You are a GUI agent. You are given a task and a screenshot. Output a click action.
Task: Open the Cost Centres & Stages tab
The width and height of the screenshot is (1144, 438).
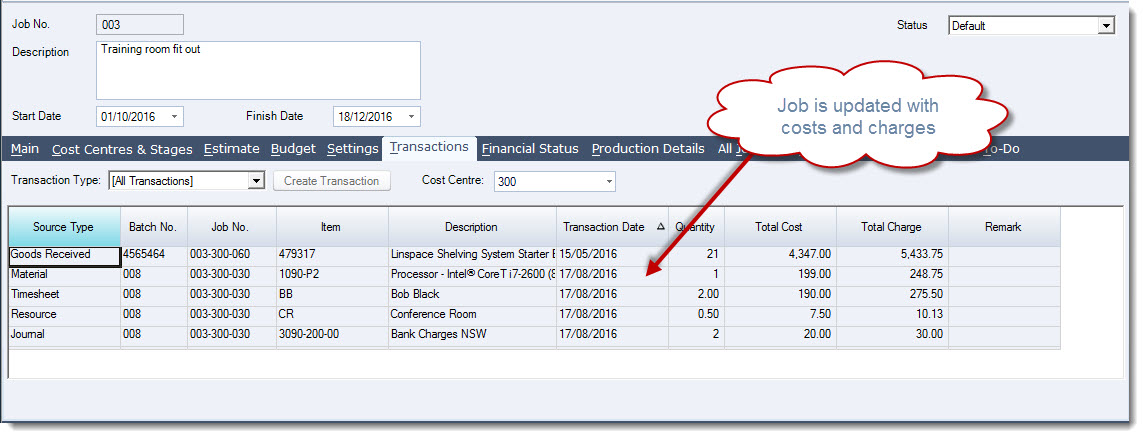point(122,149)
